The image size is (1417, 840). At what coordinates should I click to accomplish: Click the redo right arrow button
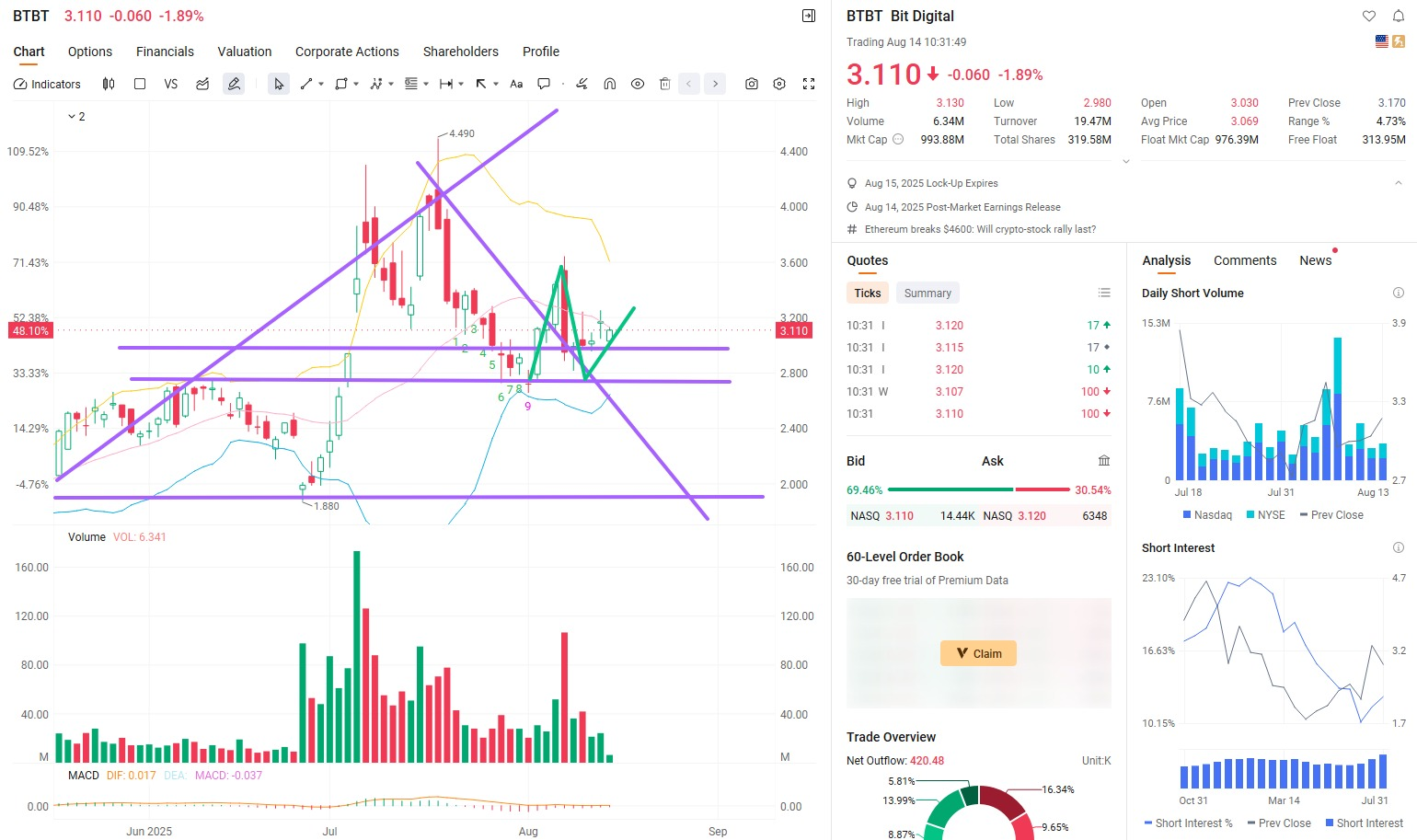[x=716, y=84]
